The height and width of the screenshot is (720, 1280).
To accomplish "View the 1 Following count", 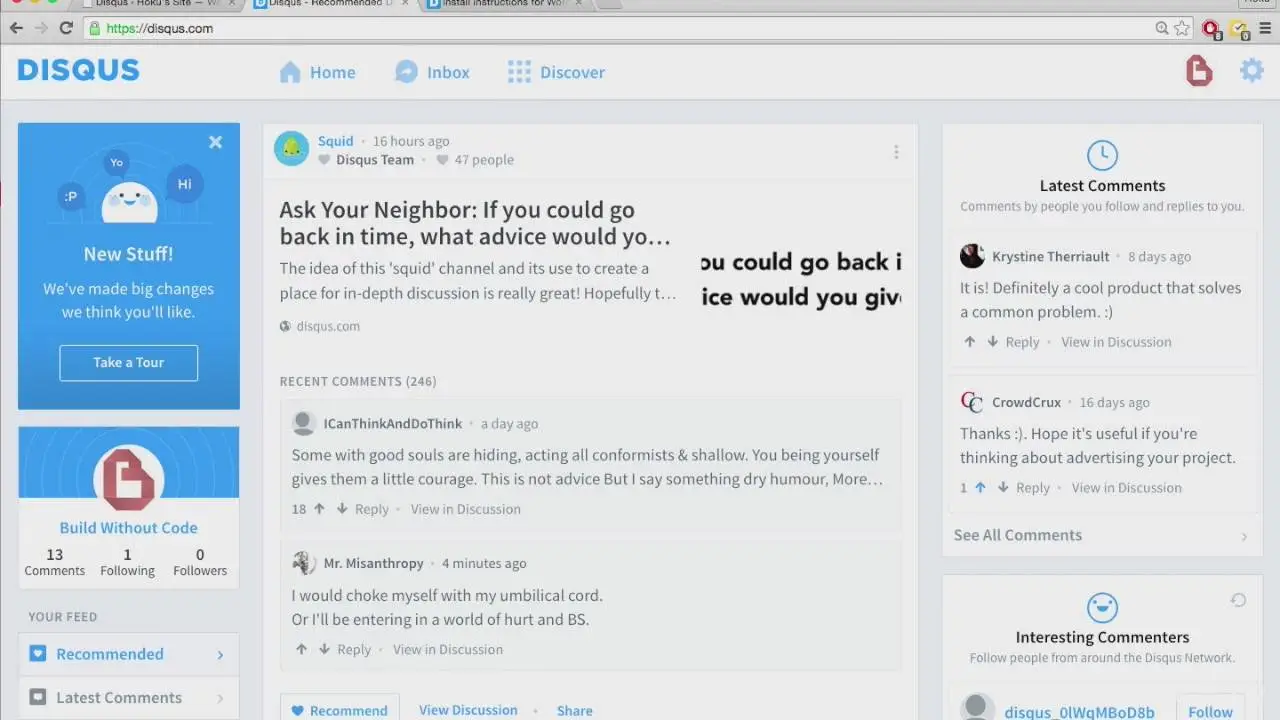I will tap(127, 562).
